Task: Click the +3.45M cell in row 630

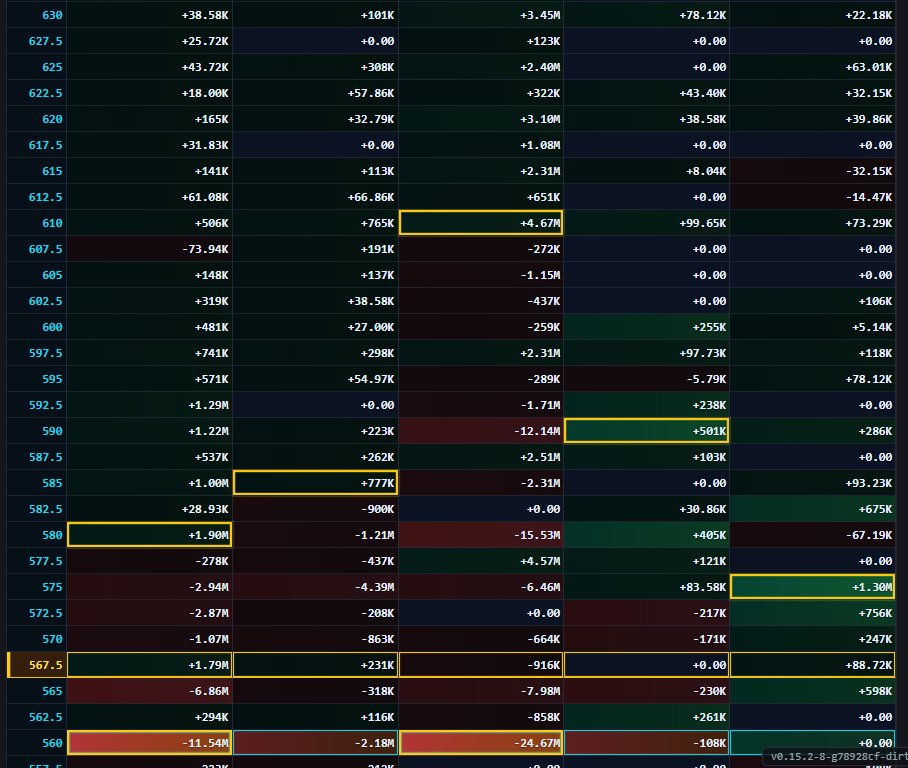Action: [481, 15]
